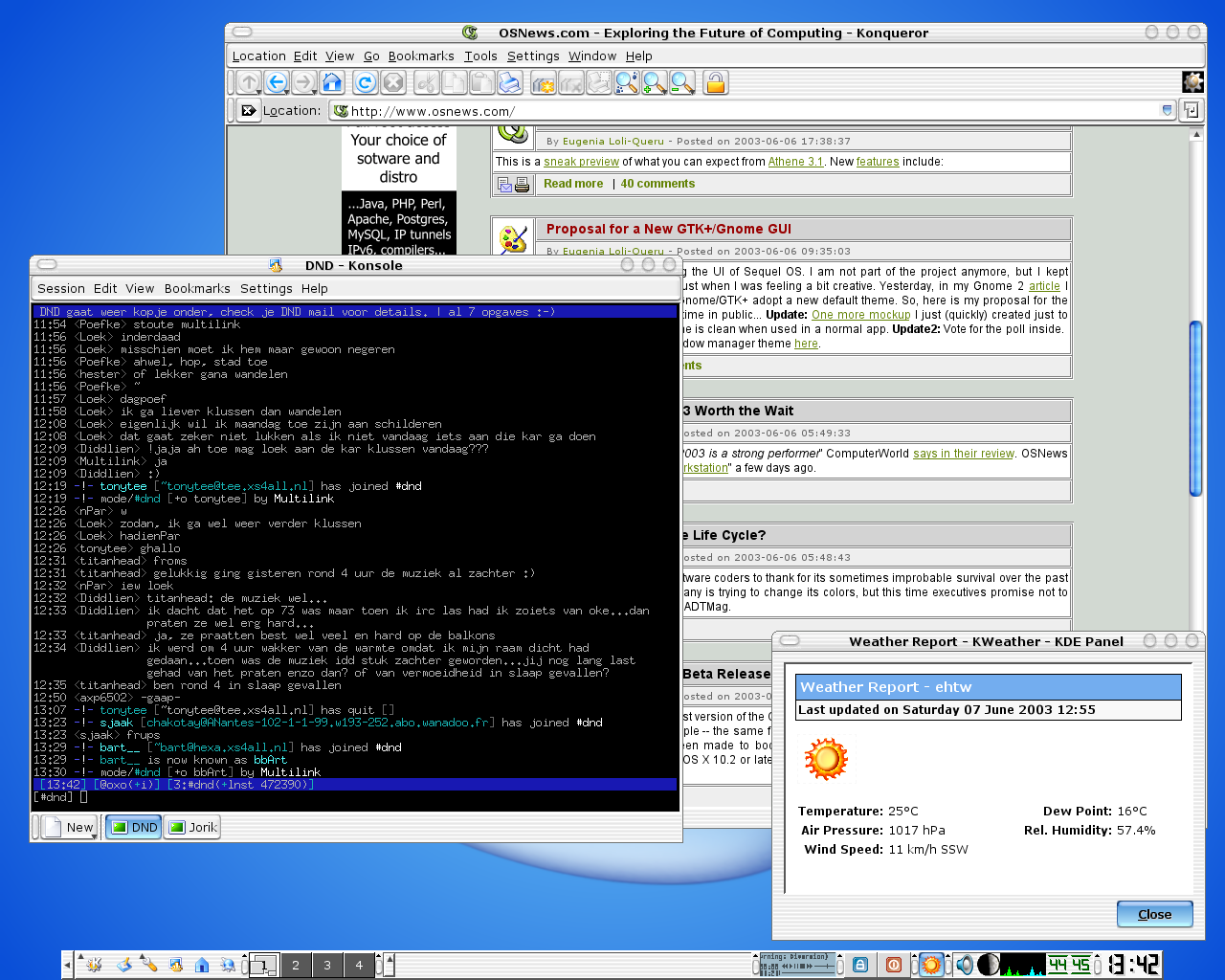The image size is (1225, 980).
Task: Click the lock screen icon on the panel
Action: pos(860,965)
